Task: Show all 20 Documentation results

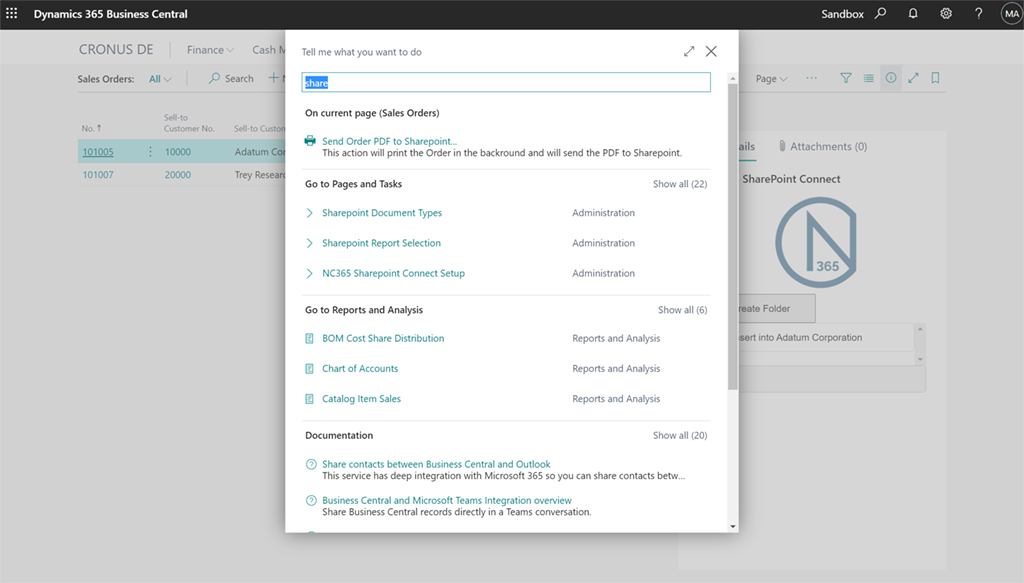Action: tap(680, 435)
